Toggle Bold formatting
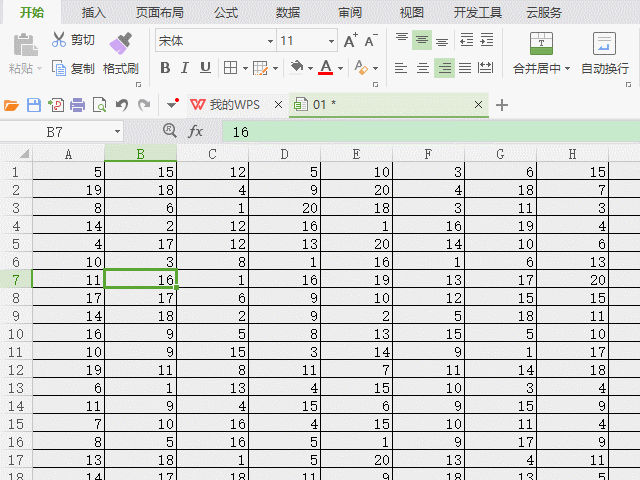This screenshot has height=480, width=640. coord(165,68)
